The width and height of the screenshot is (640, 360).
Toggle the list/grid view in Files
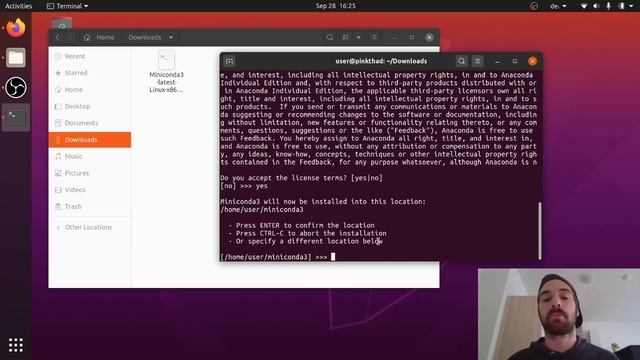[346, 37]
